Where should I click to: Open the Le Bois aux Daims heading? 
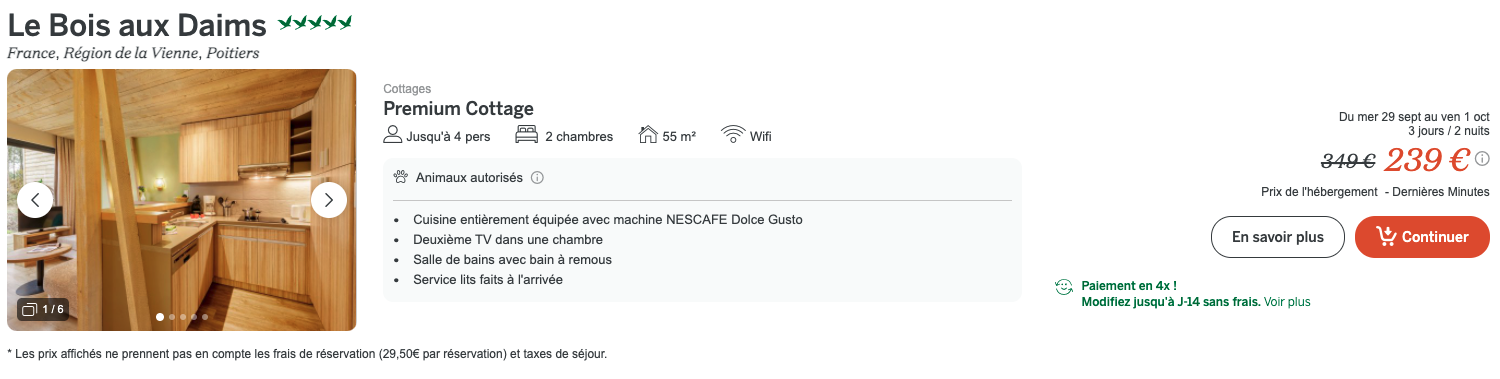(137, 25)
